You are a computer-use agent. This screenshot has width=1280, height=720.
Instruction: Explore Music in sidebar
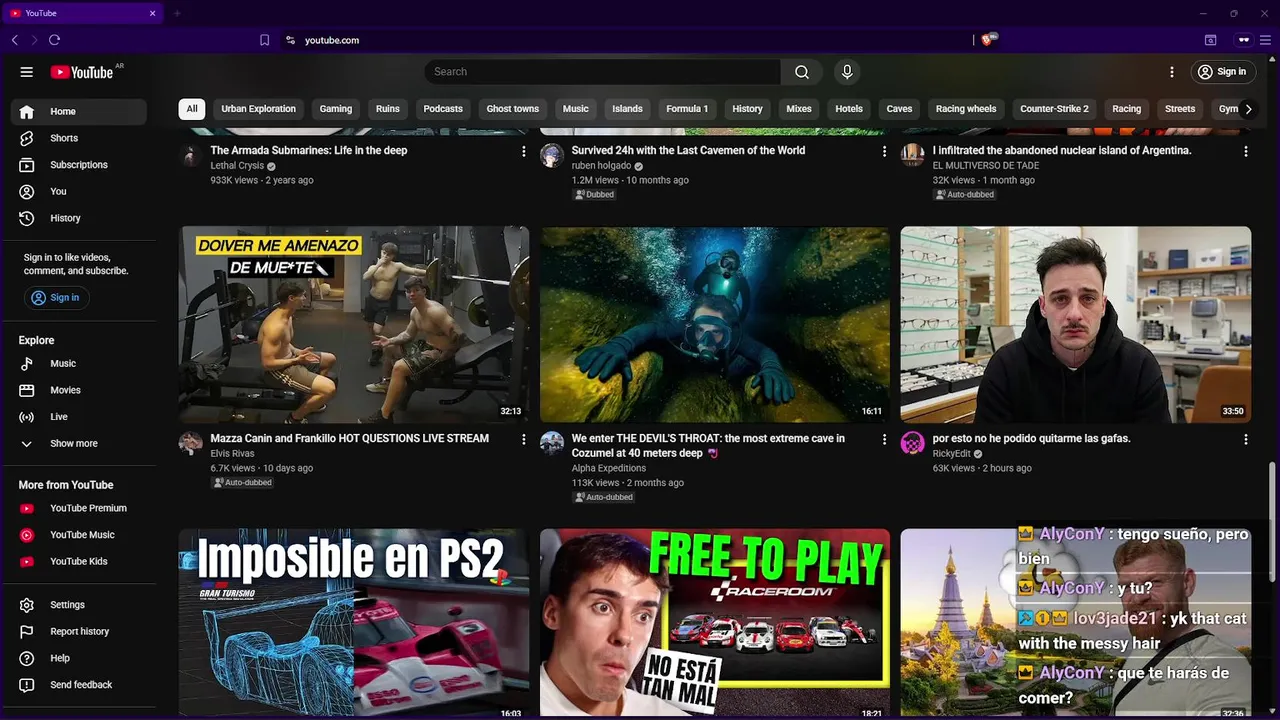click(79, 364)
